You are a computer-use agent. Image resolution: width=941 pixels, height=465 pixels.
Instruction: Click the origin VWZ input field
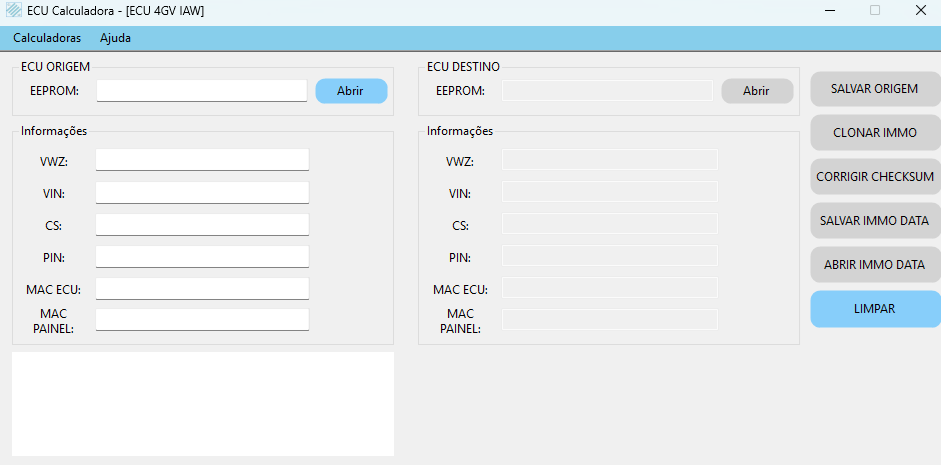[202, 160]
